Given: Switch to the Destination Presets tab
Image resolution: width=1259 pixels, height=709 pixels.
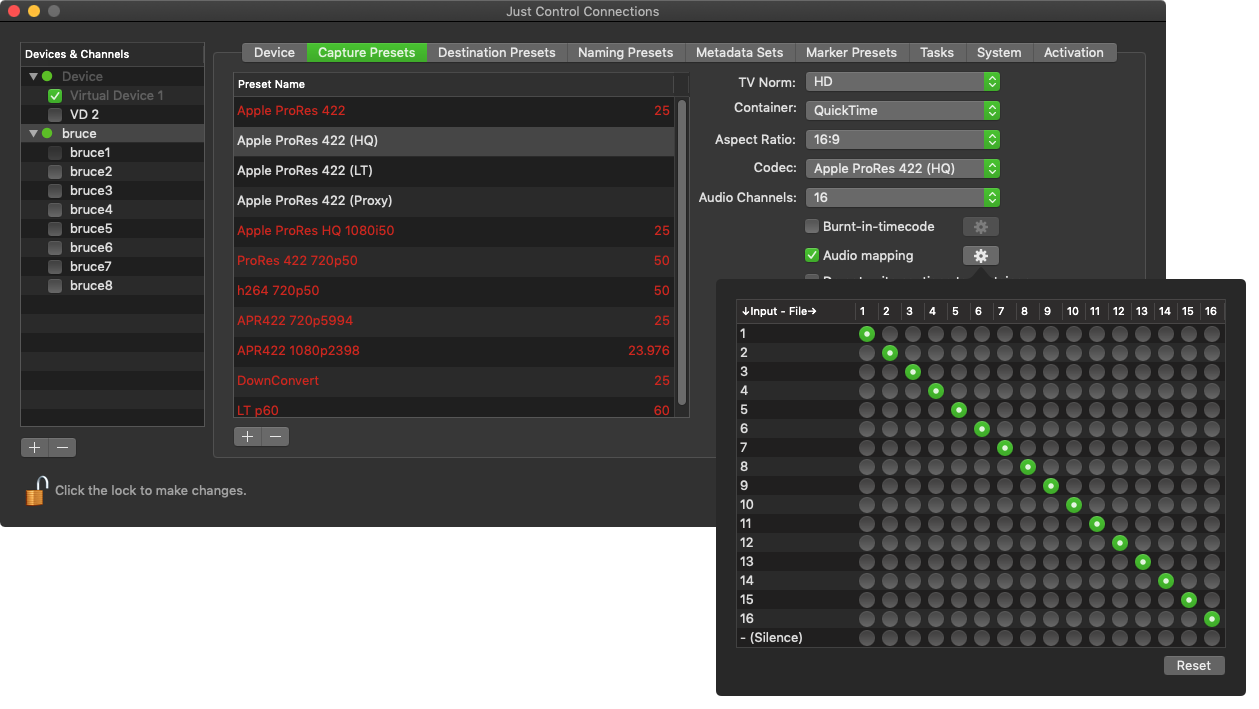Looking at the screenshot, I should pyautogui.click(x=497, y=52).
